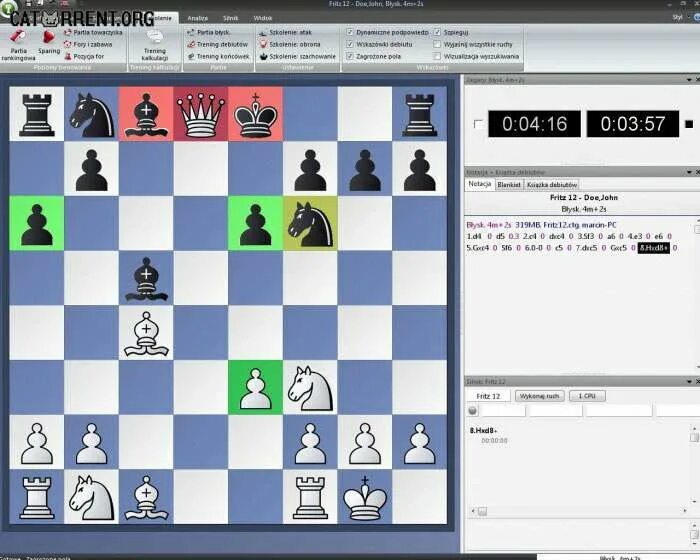The width and height of the screenshot is (700, 560).
Task: Click the white queen on d8
Action: click(x=200, y=114)
